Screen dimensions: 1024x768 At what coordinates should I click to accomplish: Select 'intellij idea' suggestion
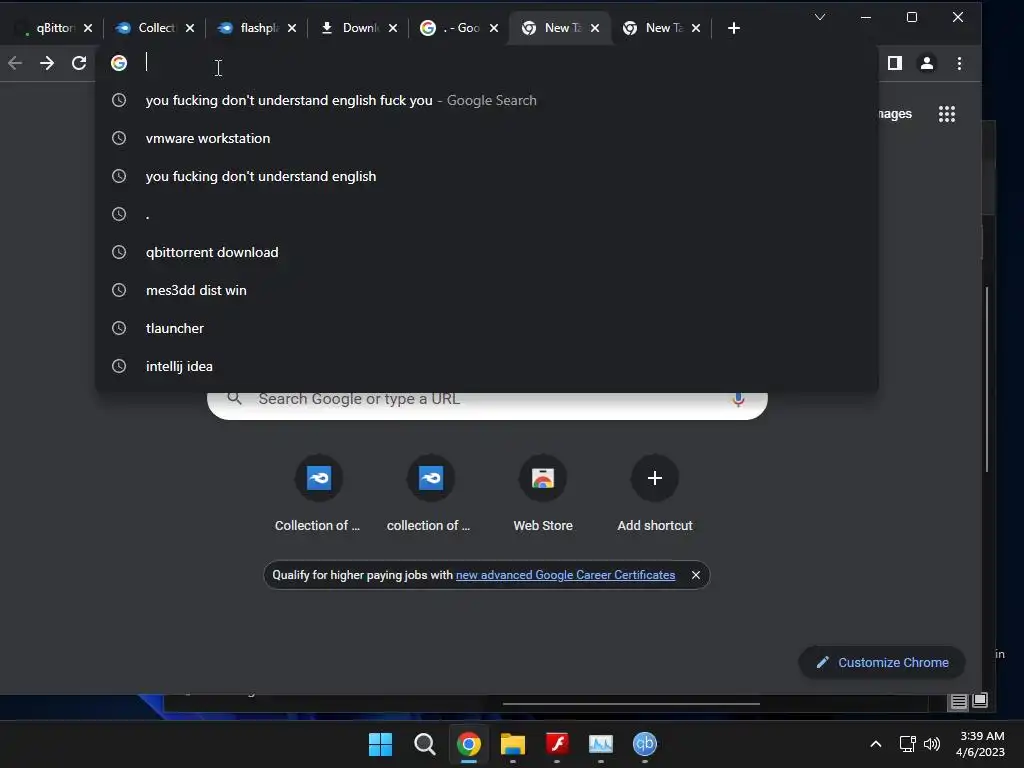click(x=487, y=366)
